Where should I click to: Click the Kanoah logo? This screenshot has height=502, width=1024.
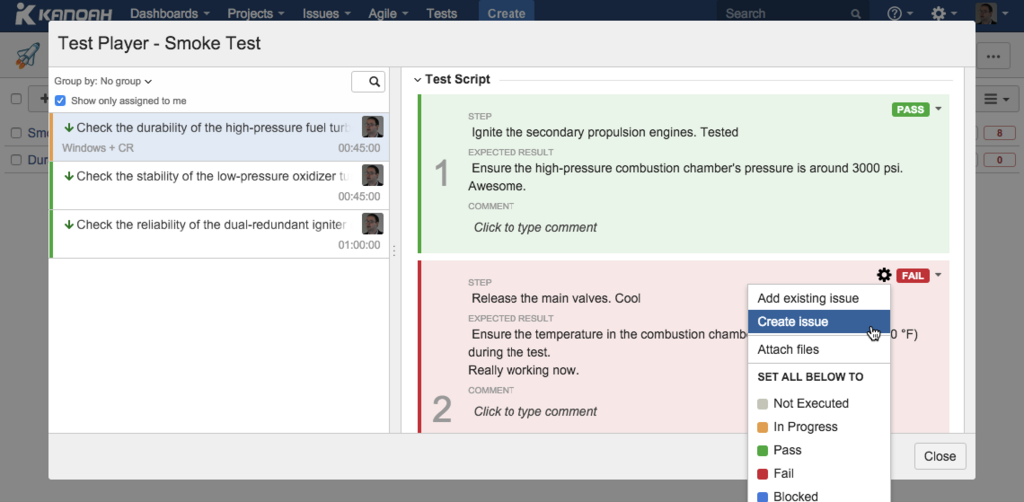pyautogui.click(x=63, y=13)
